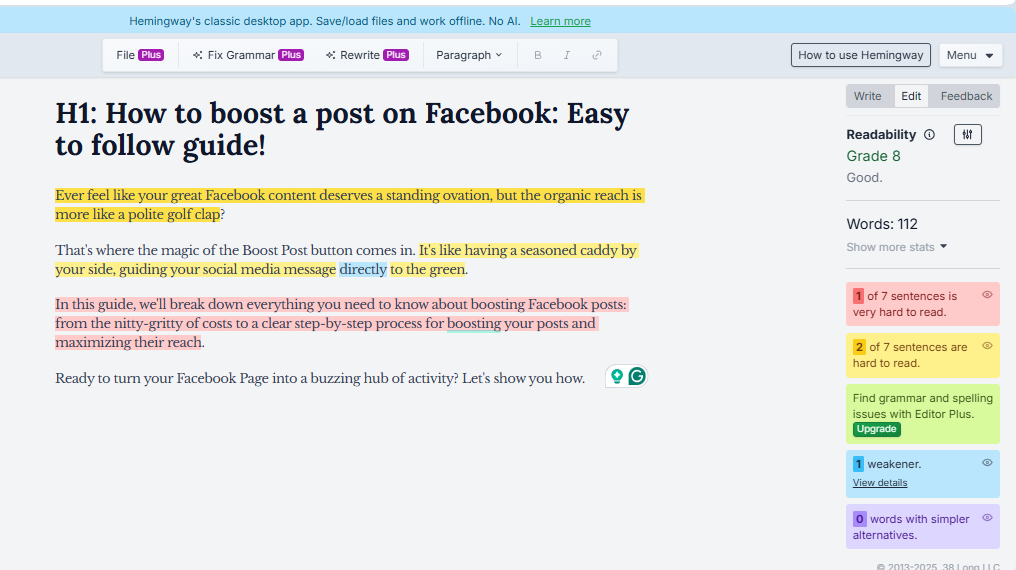Toggle visibility of weakener highlight
1016x570 pixels.
(x=987, y=462)
